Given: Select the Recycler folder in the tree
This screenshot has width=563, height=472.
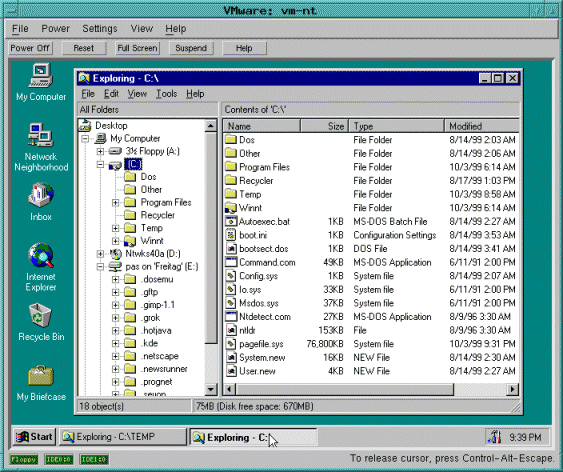Looking at the screenshot, I should [158, 215].
